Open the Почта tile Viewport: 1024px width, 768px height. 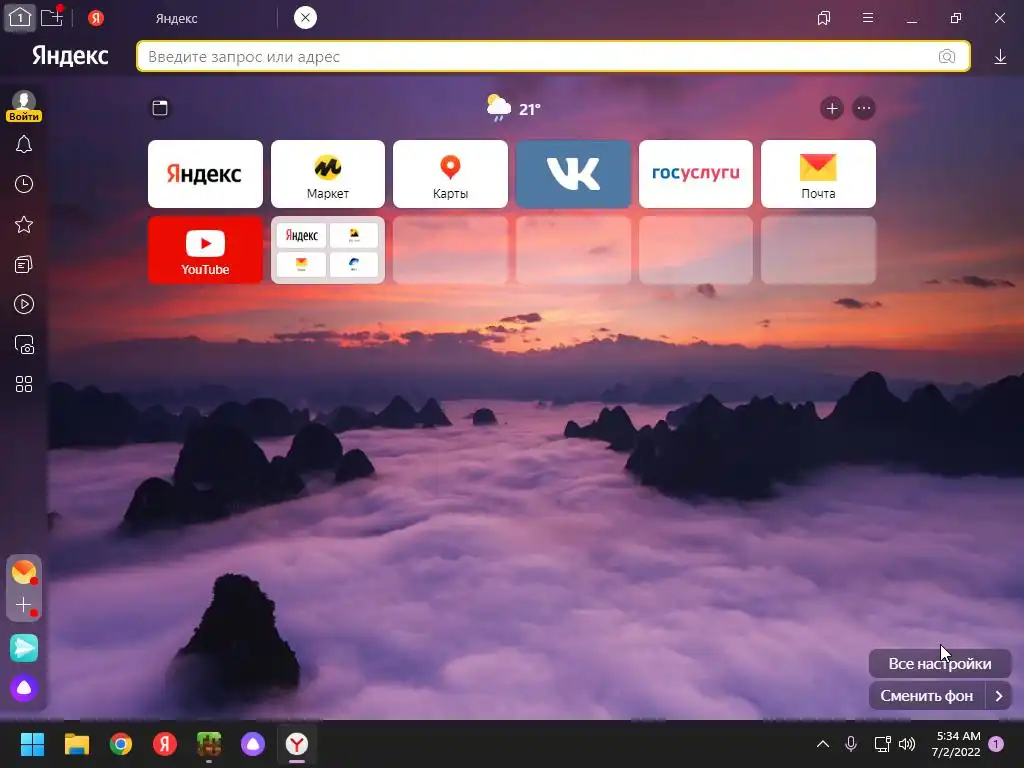coord(818,174)
